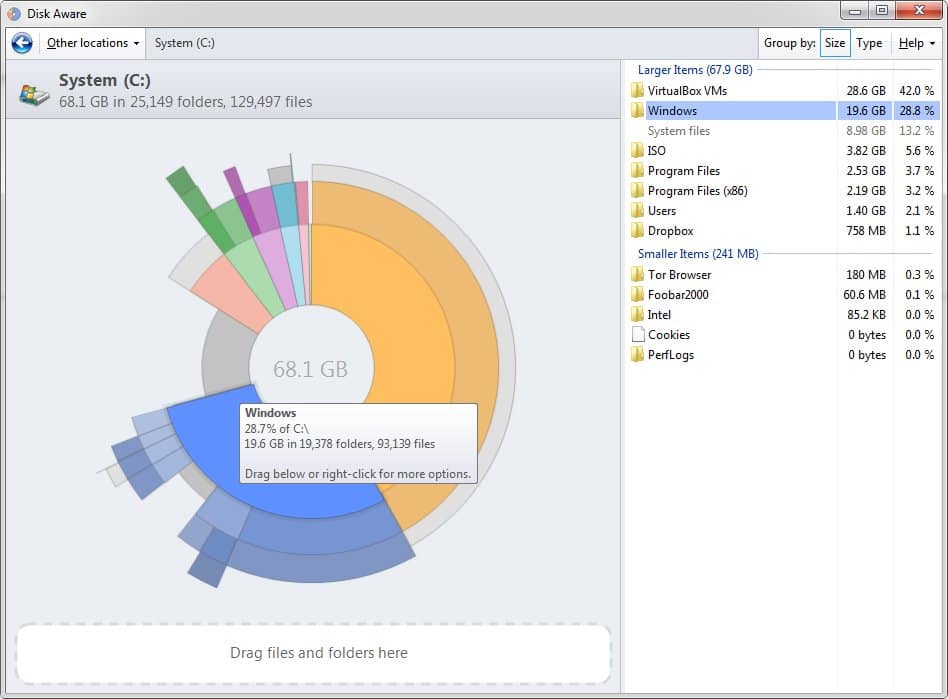Viewport: 948px width, 699px height.
Task: Click the Smaller Items (241 MB) header
Action: (698, 254)
